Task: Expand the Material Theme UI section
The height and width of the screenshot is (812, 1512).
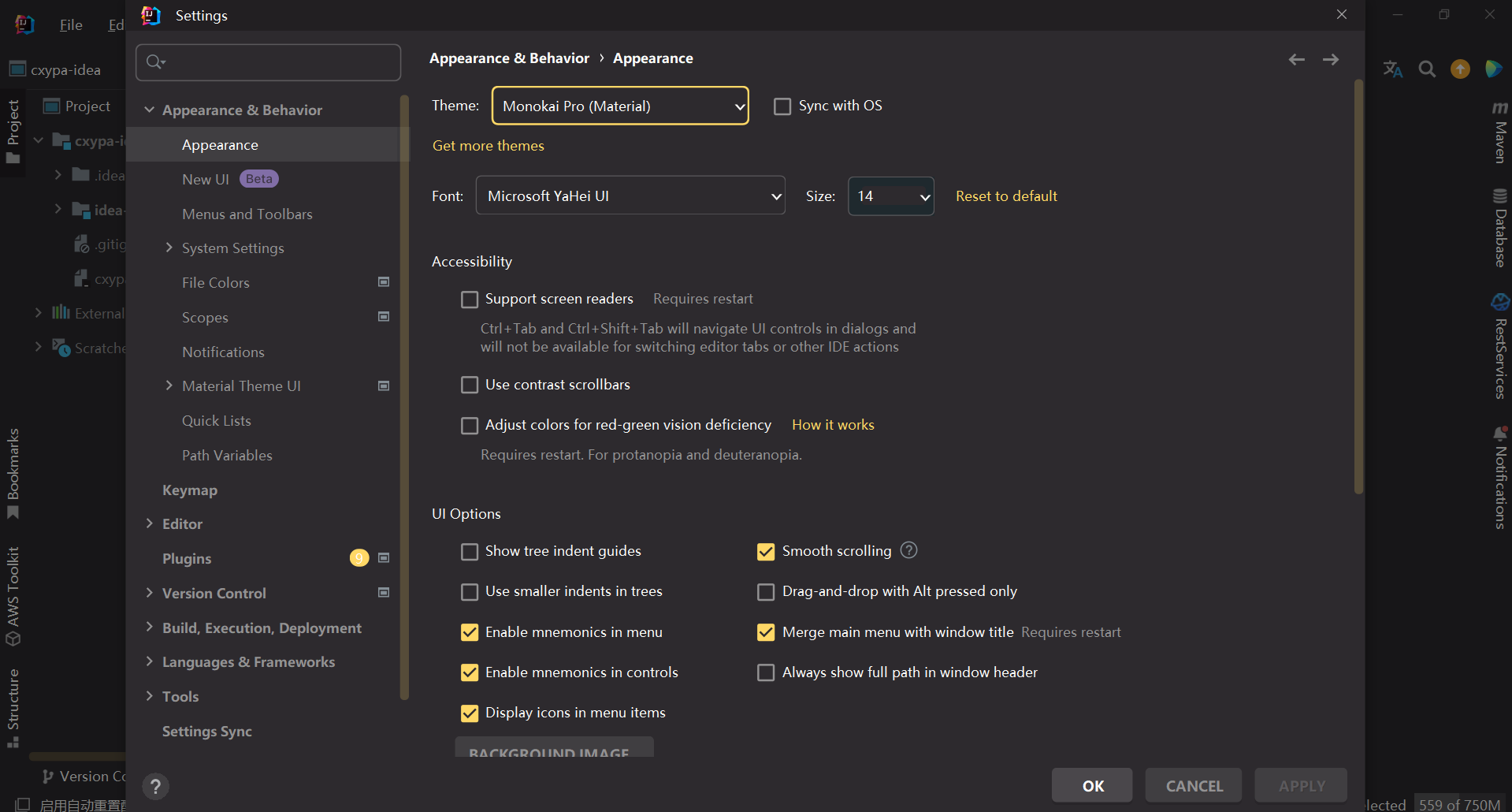Action: pyautogui.click(x=169, y=386)
